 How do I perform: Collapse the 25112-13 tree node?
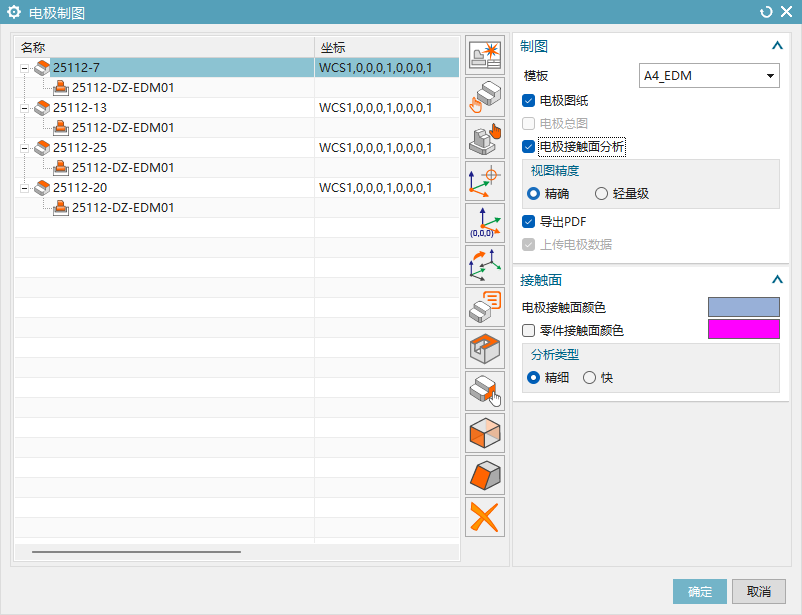click(x=23, y=107)
